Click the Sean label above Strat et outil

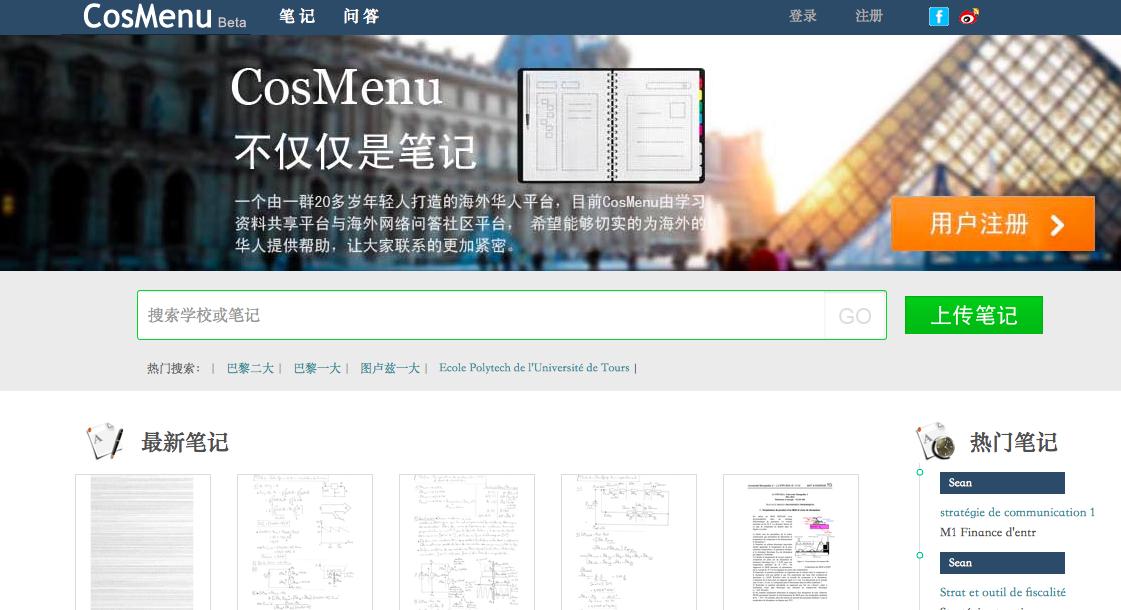click(1002, 563)
